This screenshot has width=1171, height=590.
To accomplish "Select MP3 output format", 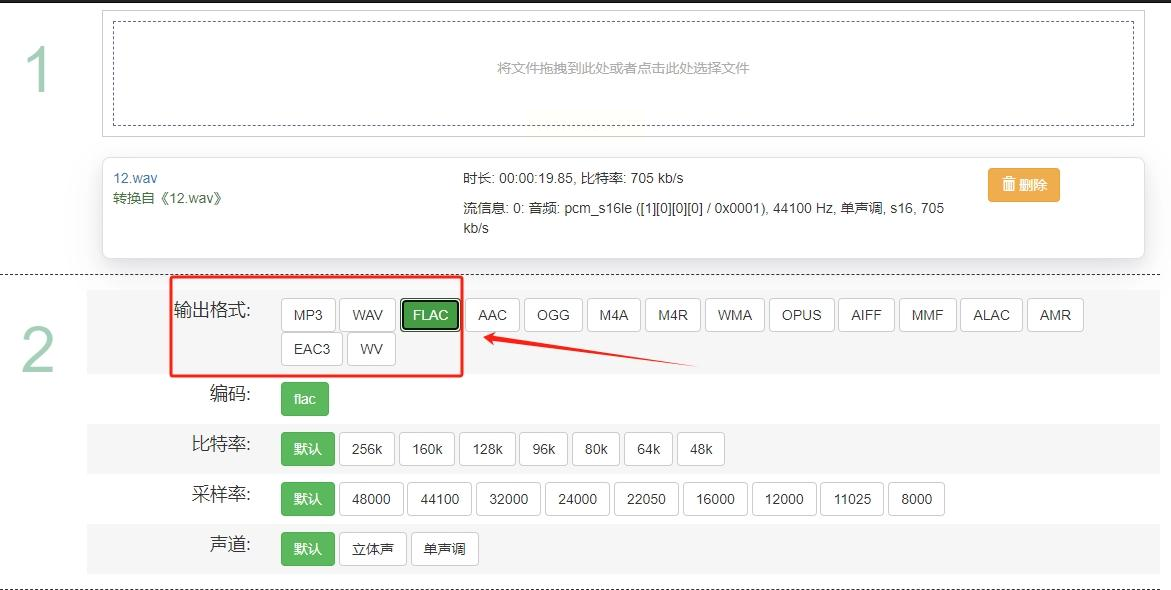I will click(308, 315).
